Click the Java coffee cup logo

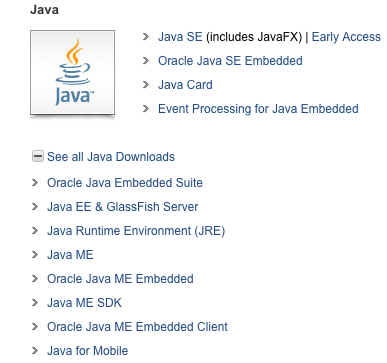[72, 73]
